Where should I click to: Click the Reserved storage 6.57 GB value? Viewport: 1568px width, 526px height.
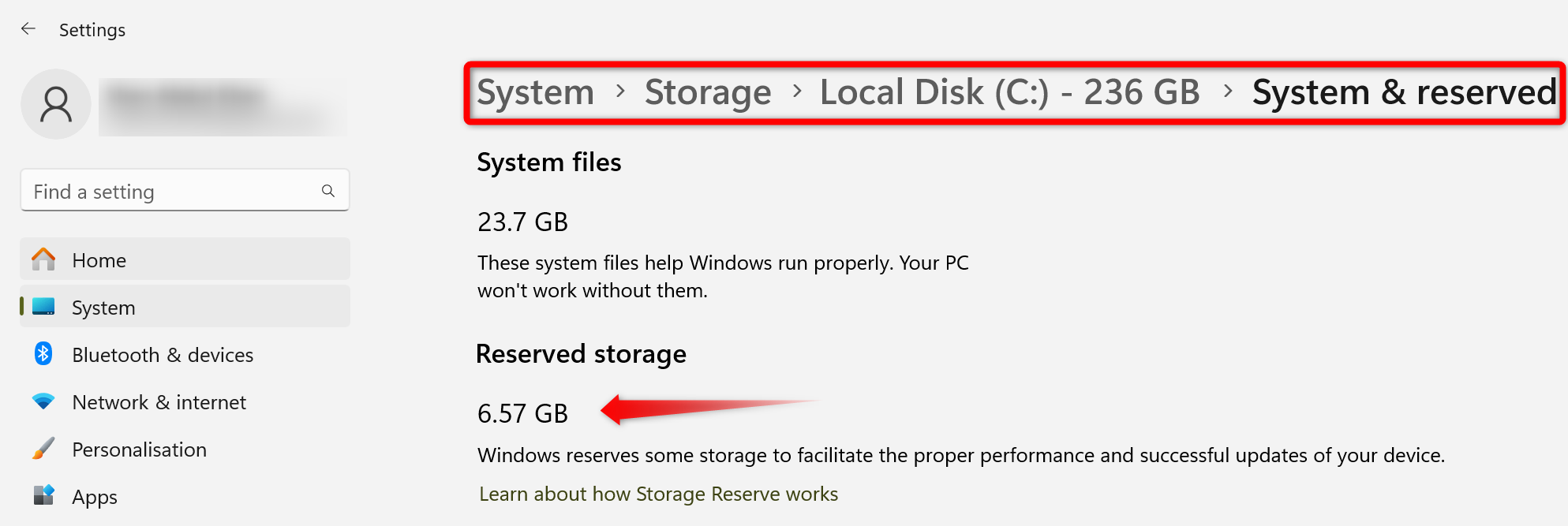point(522,412)
